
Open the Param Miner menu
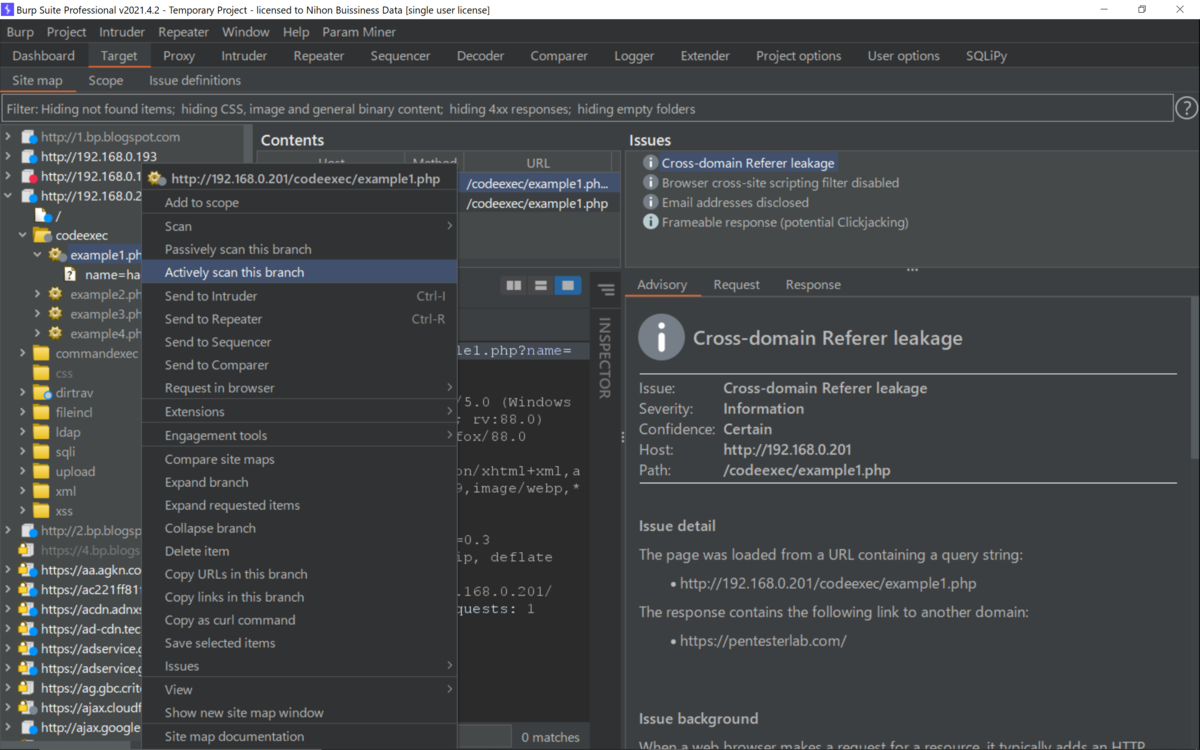click(x=359, y=32)
